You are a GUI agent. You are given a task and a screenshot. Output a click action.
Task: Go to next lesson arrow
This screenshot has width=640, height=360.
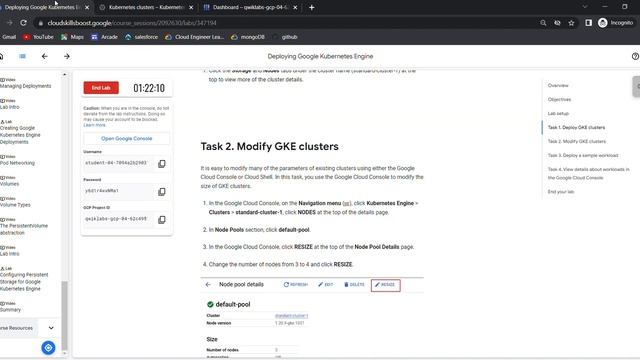tap(67, 56)
